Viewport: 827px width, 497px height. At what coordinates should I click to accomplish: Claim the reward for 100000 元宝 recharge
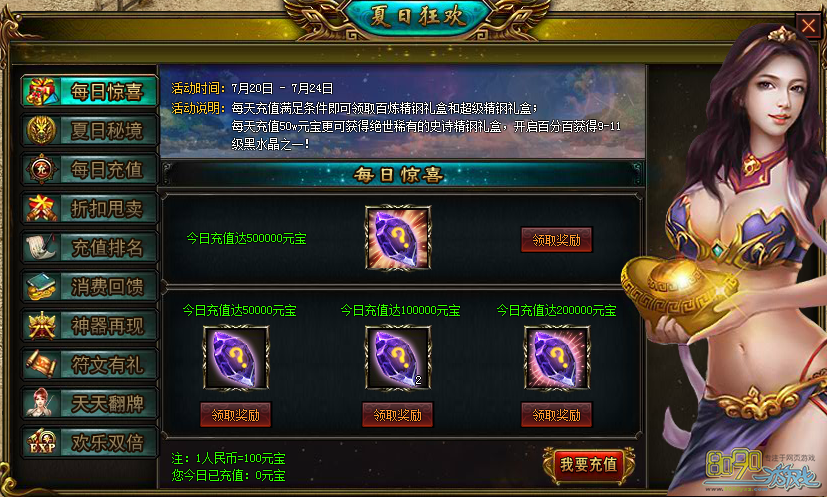tap(398, 415)
